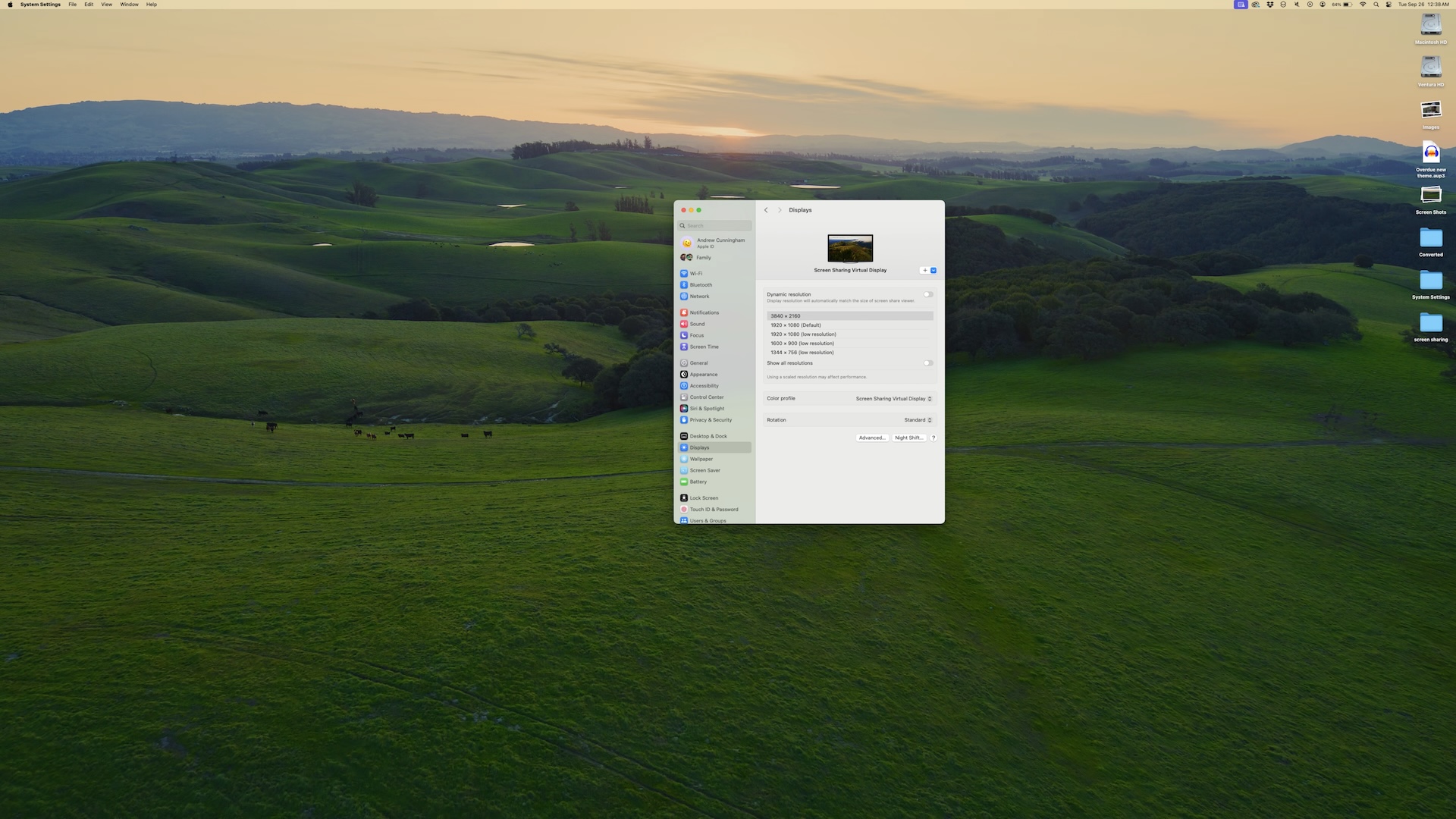Open Siri & Spotlight settings
This screenshot has width=1456, height=819.
pos(706,409)
